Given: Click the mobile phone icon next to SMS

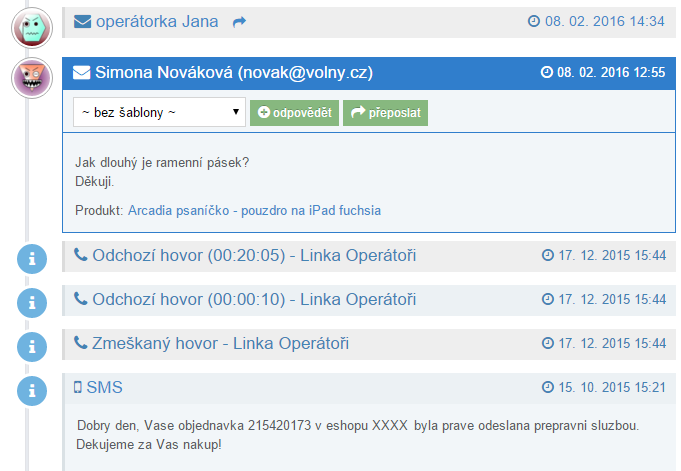Looking at the screenshot, I should [x=78, y=388].
